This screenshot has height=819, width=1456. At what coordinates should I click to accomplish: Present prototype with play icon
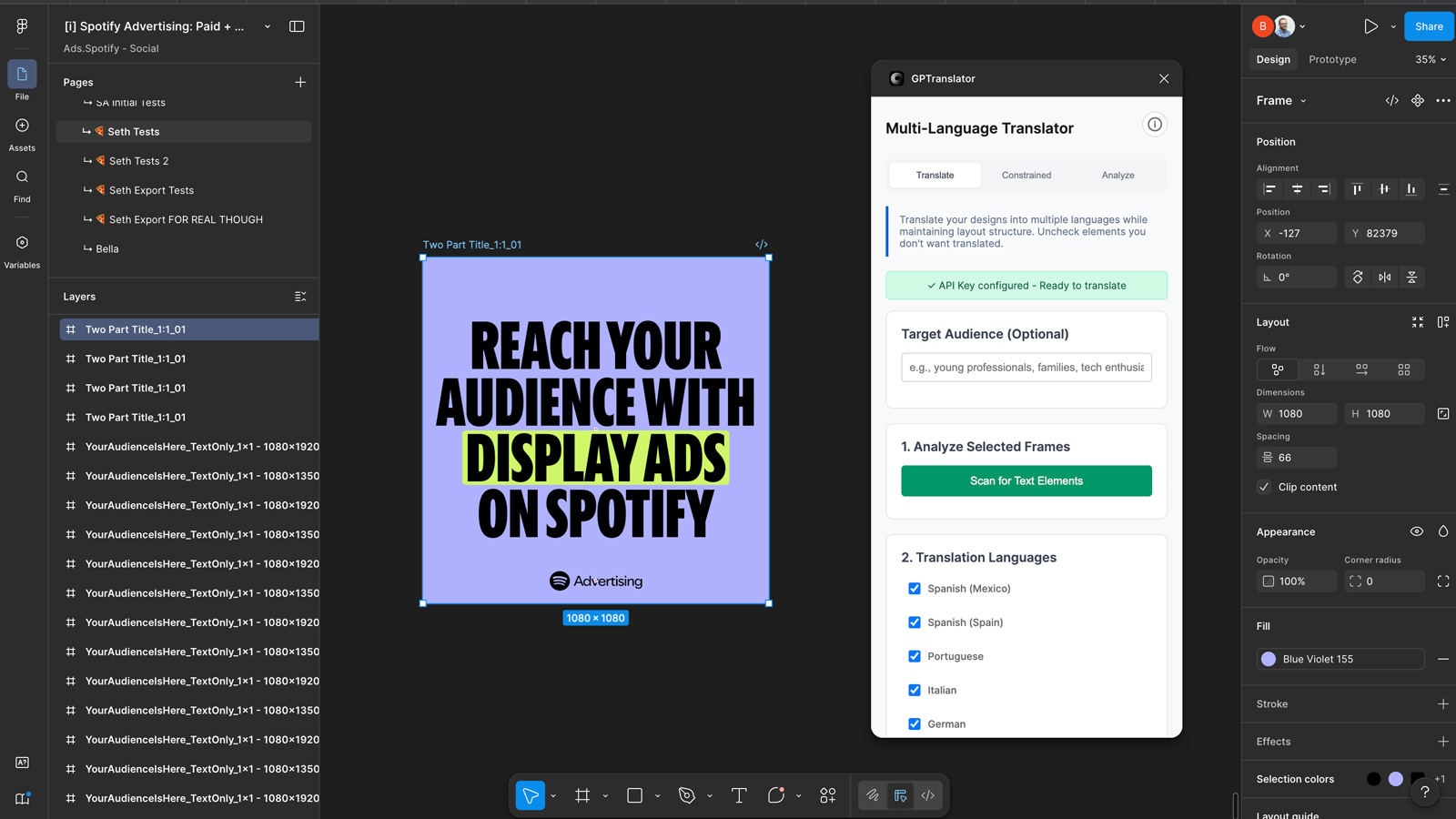1370,26
